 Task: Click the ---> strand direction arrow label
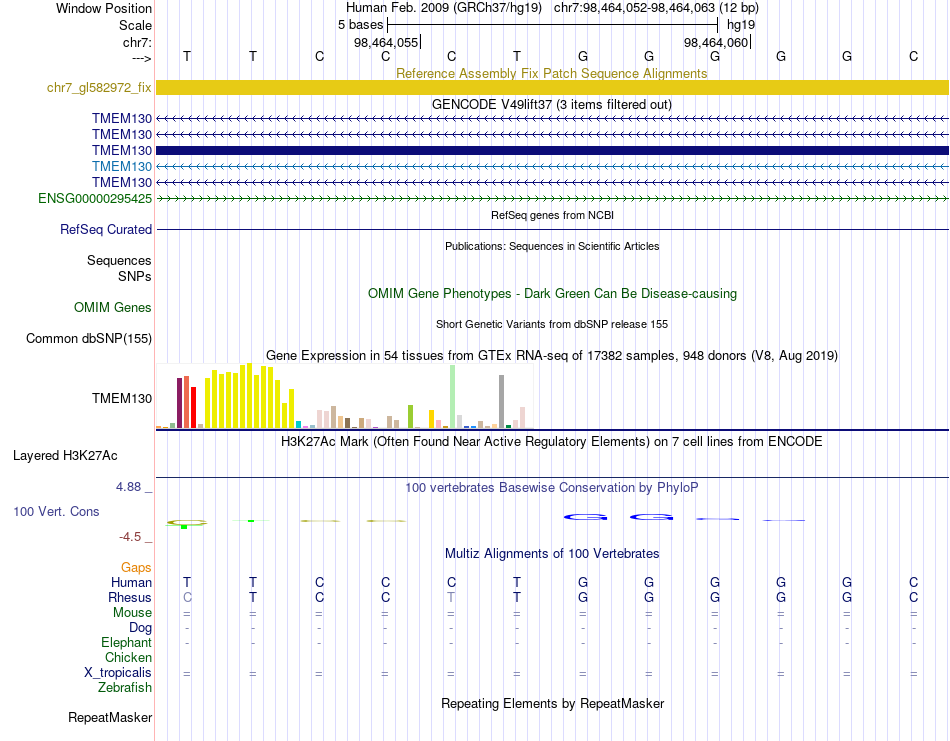141,58
